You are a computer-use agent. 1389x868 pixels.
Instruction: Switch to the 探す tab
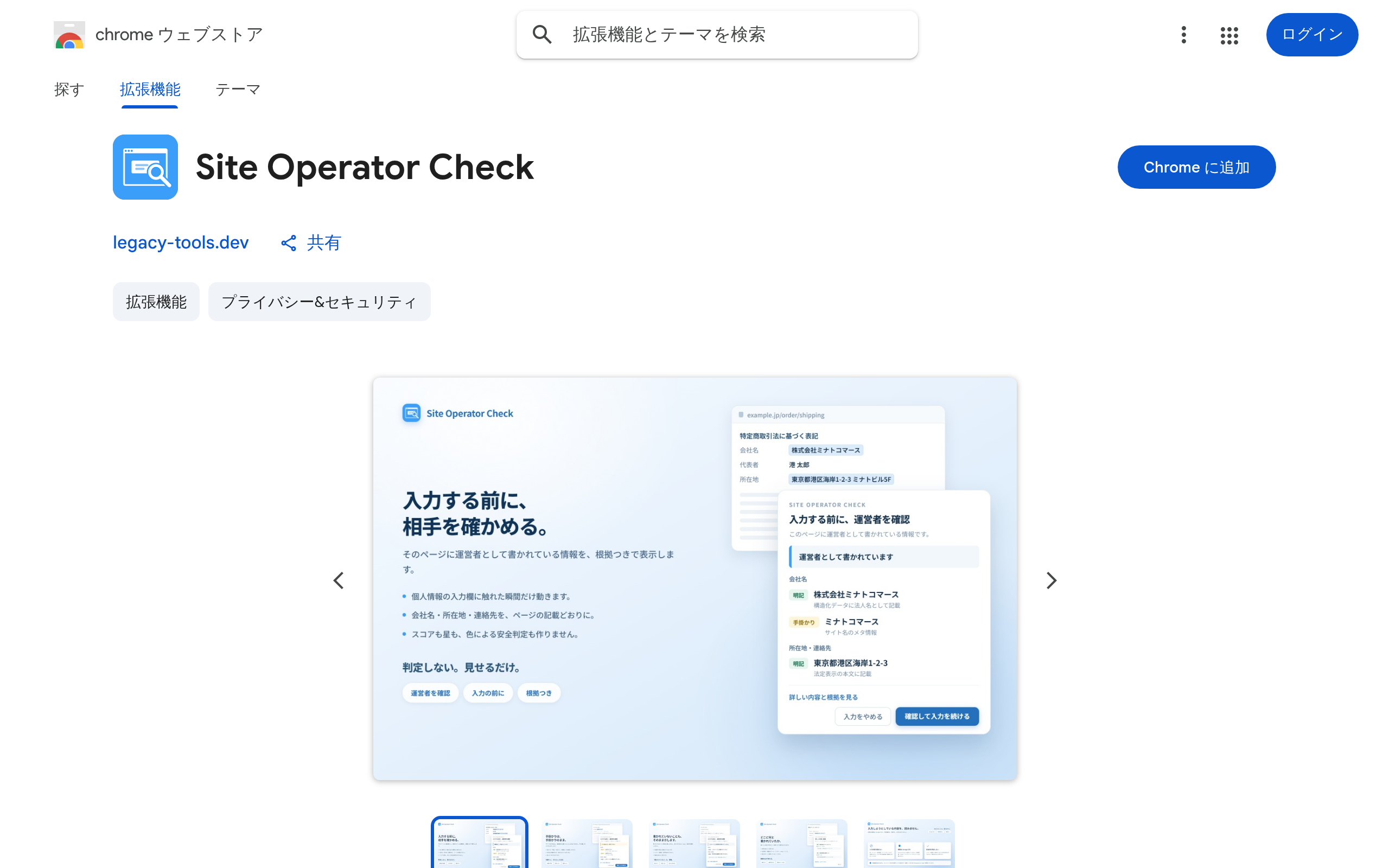(x=69, y=89)
